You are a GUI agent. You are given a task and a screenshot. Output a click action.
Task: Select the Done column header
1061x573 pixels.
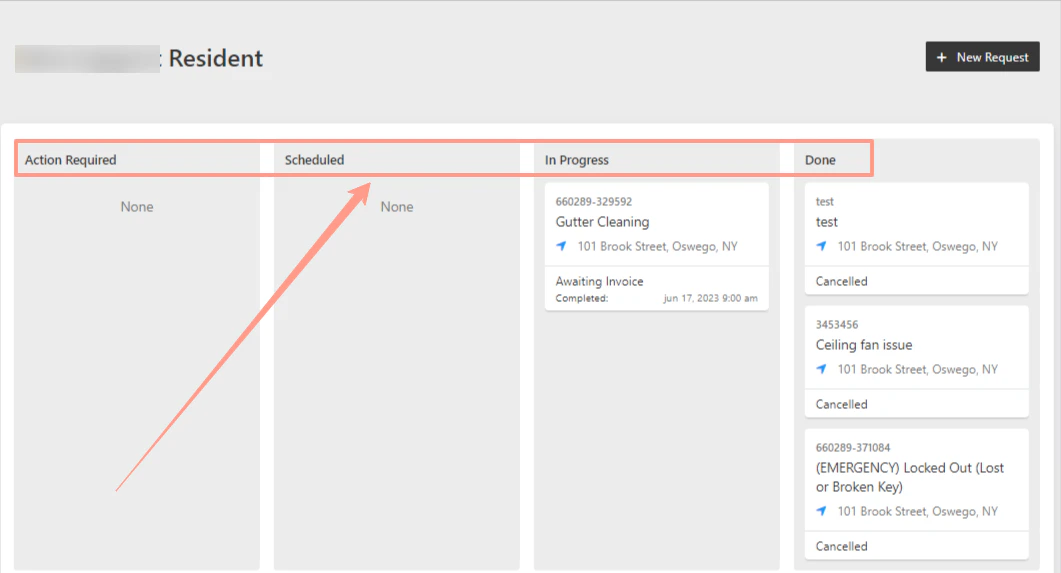point(820,160)
